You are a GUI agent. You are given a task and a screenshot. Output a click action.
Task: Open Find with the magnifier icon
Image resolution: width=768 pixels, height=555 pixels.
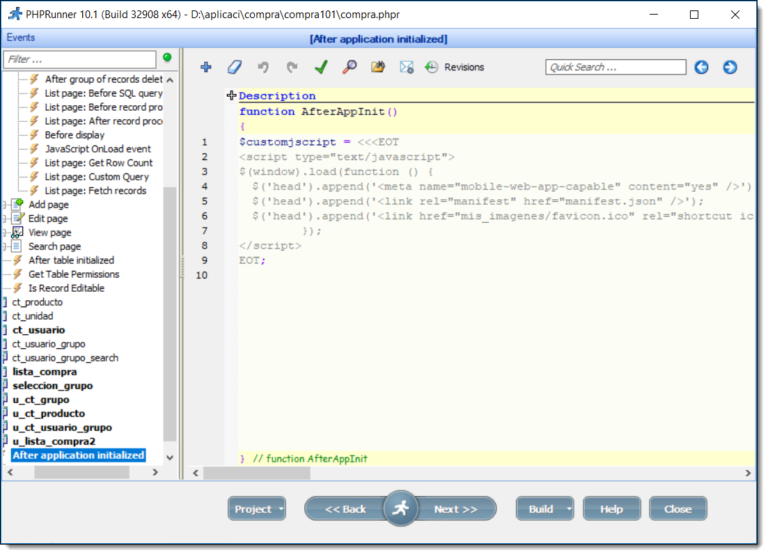point(349,67)
